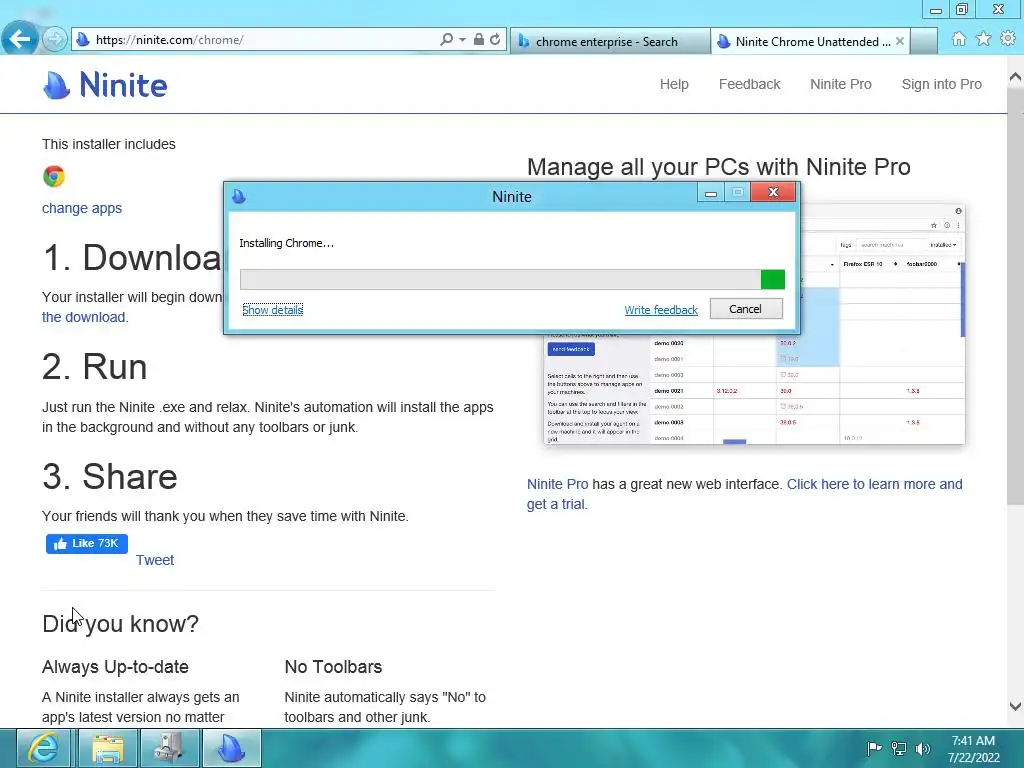The width and height of the screenshot is (1024, 768).
Task: Click the 'No Toolbars' heading
Action: (x=333, y=667)
